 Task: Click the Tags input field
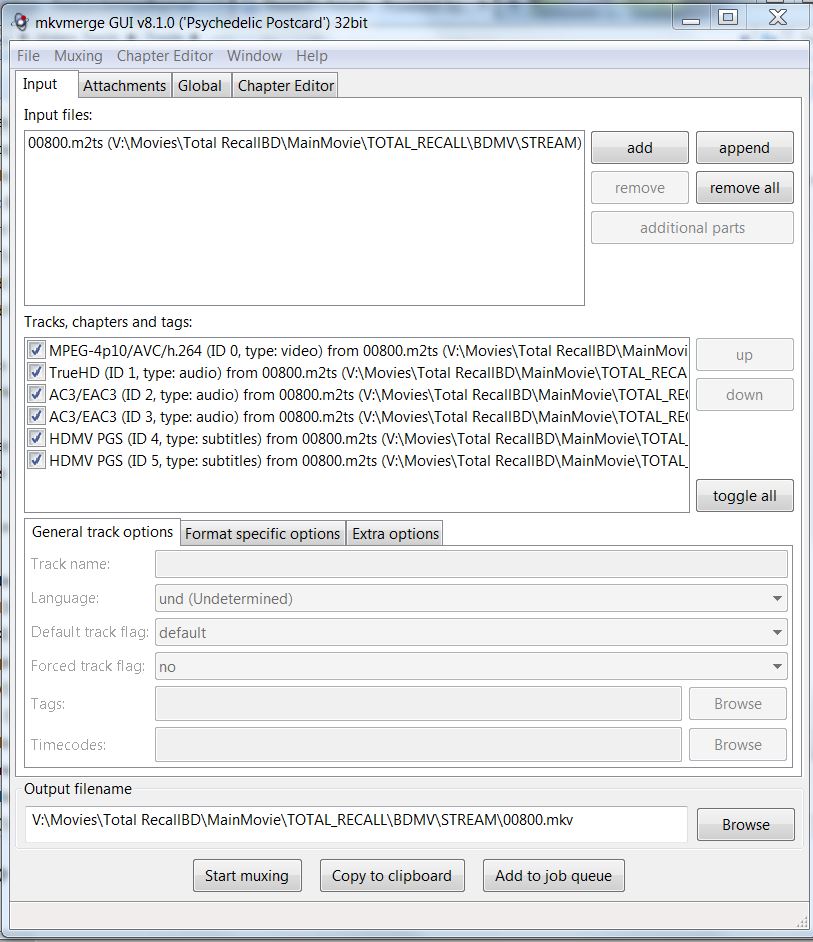(x=418, y=703)
